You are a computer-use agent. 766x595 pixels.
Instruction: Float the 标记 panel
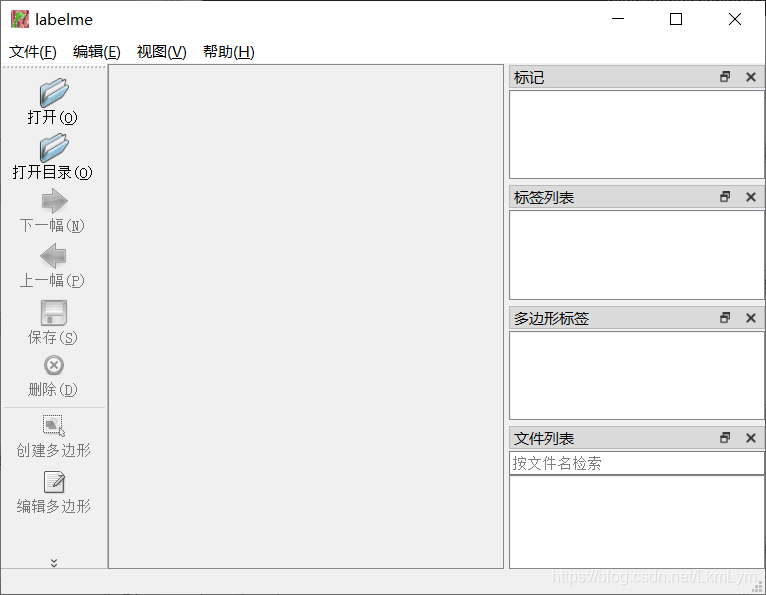(725, 77)
